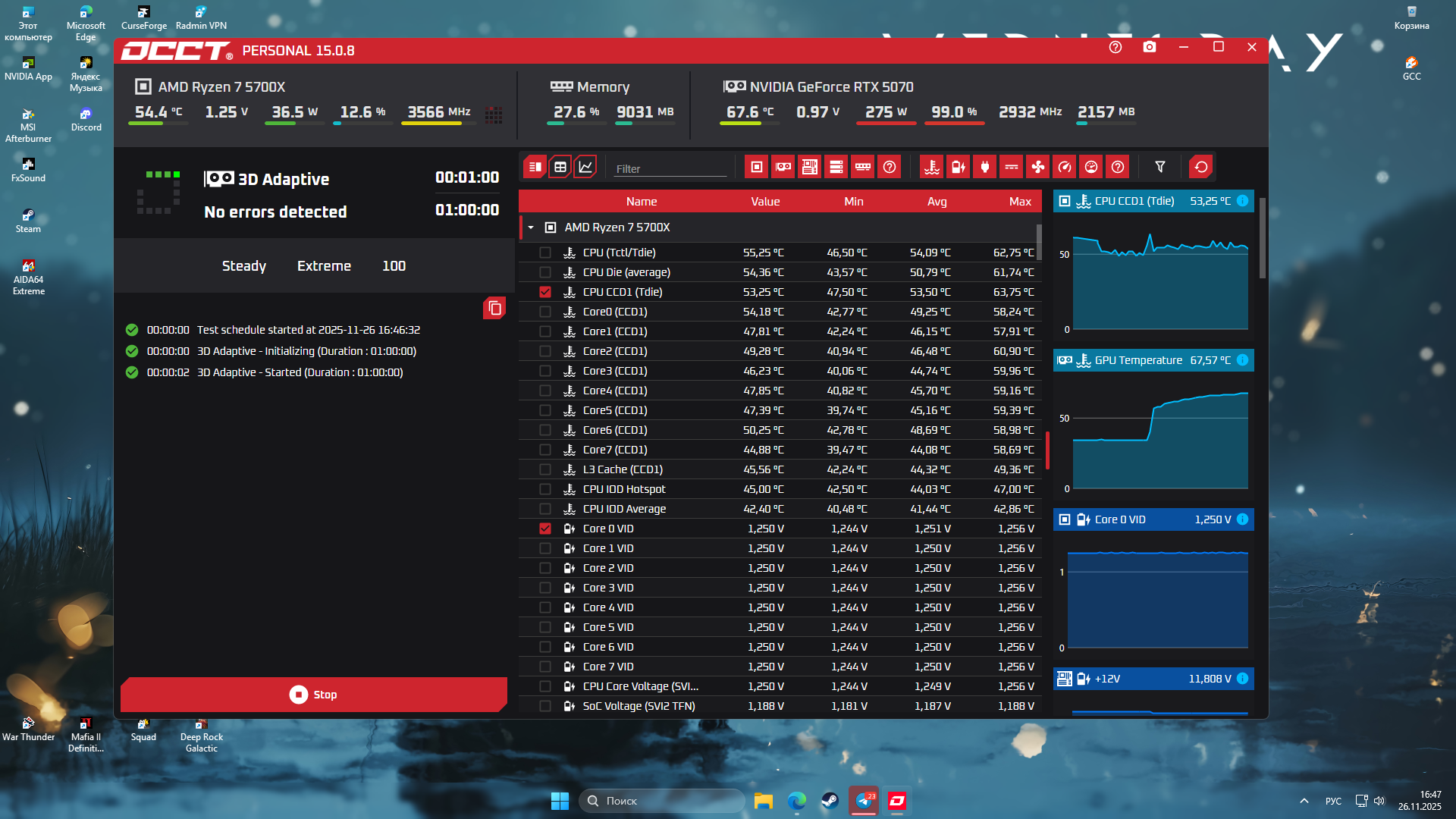Switch to table view mode

(x=560, y=167)
